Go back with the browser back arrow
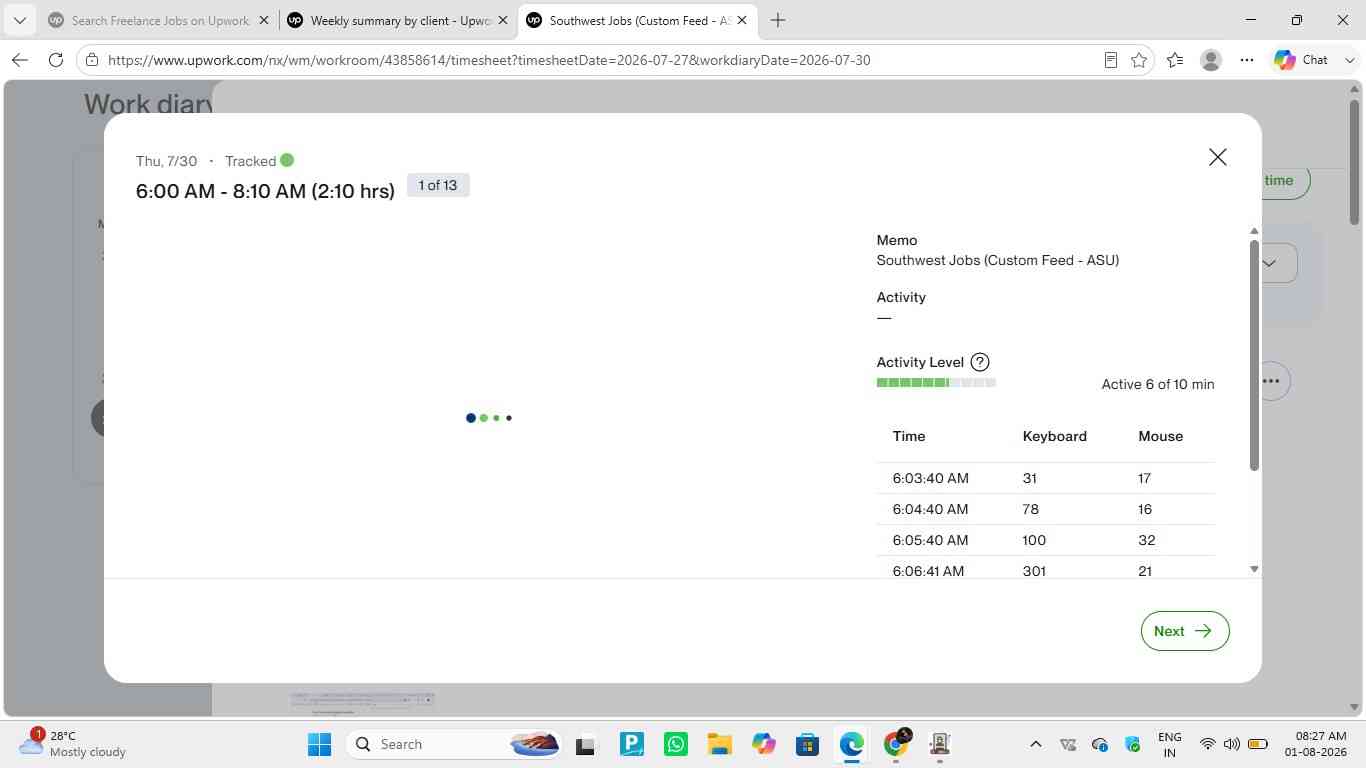The height and width of the screenshot is (768, 1366). click(20, 60)
